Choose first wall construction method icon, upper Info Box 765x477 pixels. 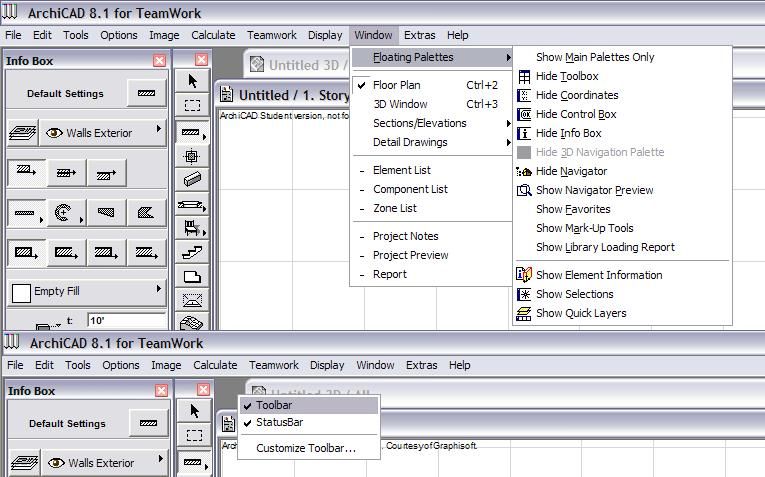pyautogui.click(x=26, y=172)
